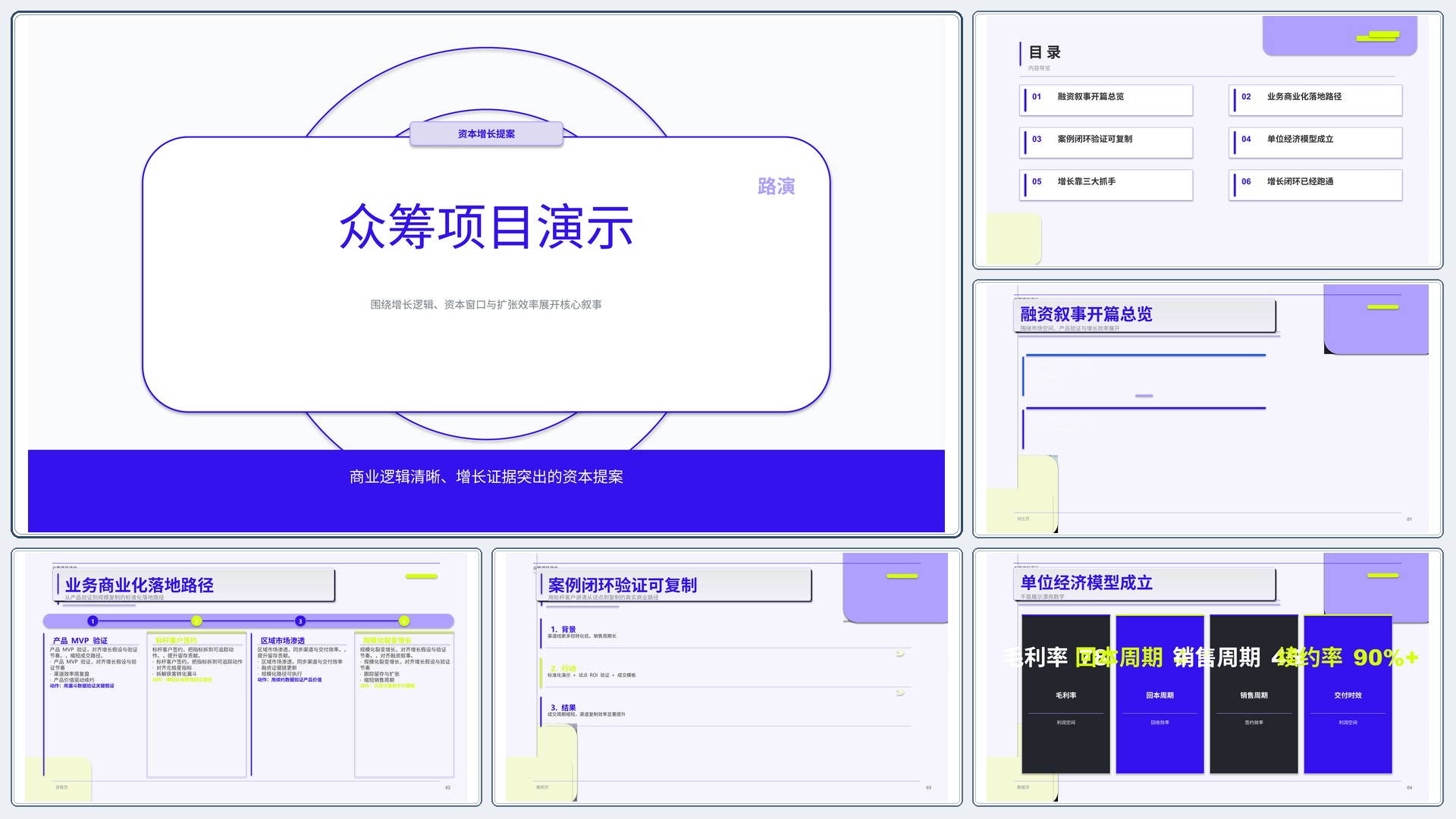Click timeline step marker 2 on roadmap slide
Image resolution: width=1456 pixels, height=819 pixels.
pos(196,621)
